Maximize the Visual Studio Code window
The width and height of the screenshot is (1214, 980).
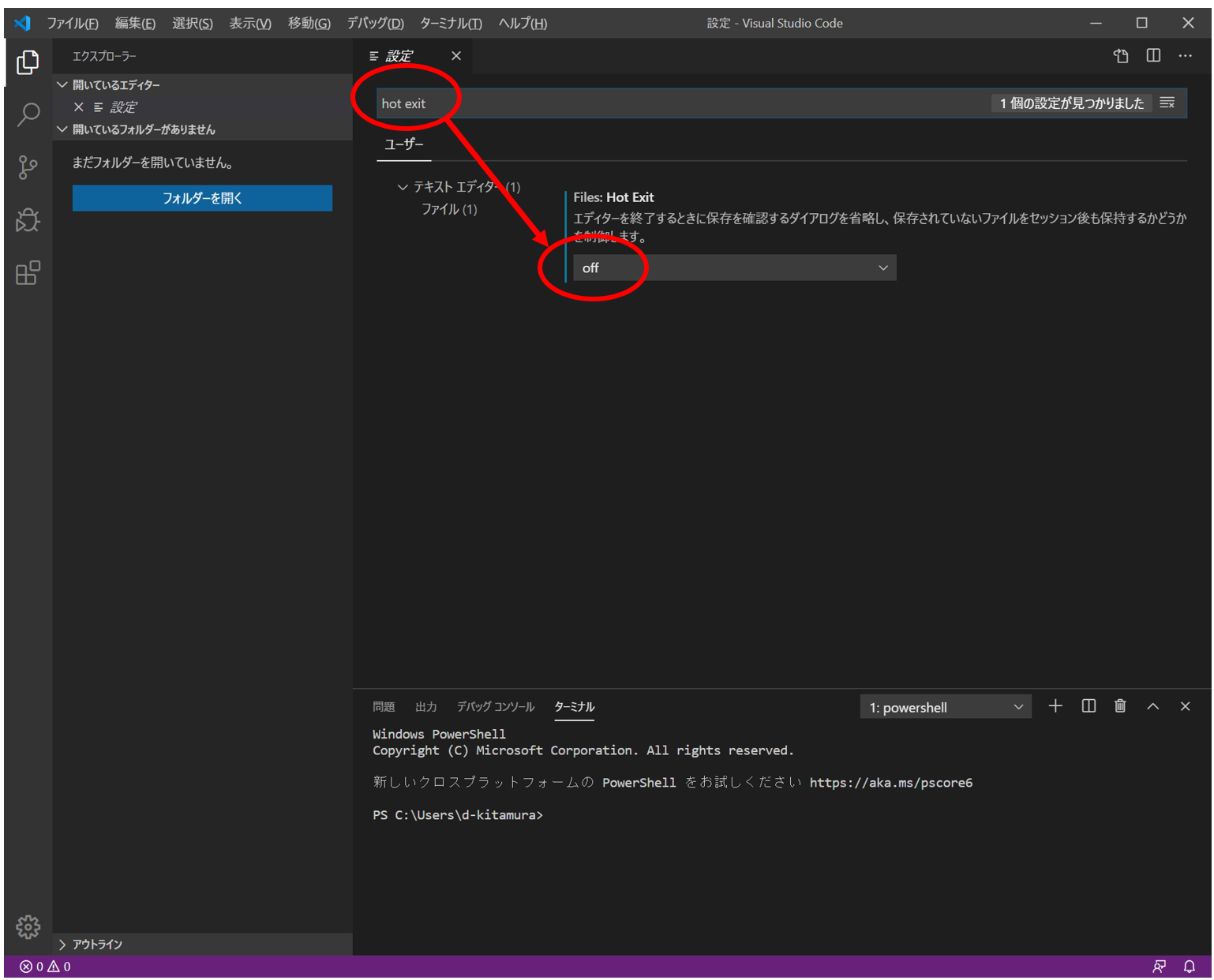coord(1141,23)
